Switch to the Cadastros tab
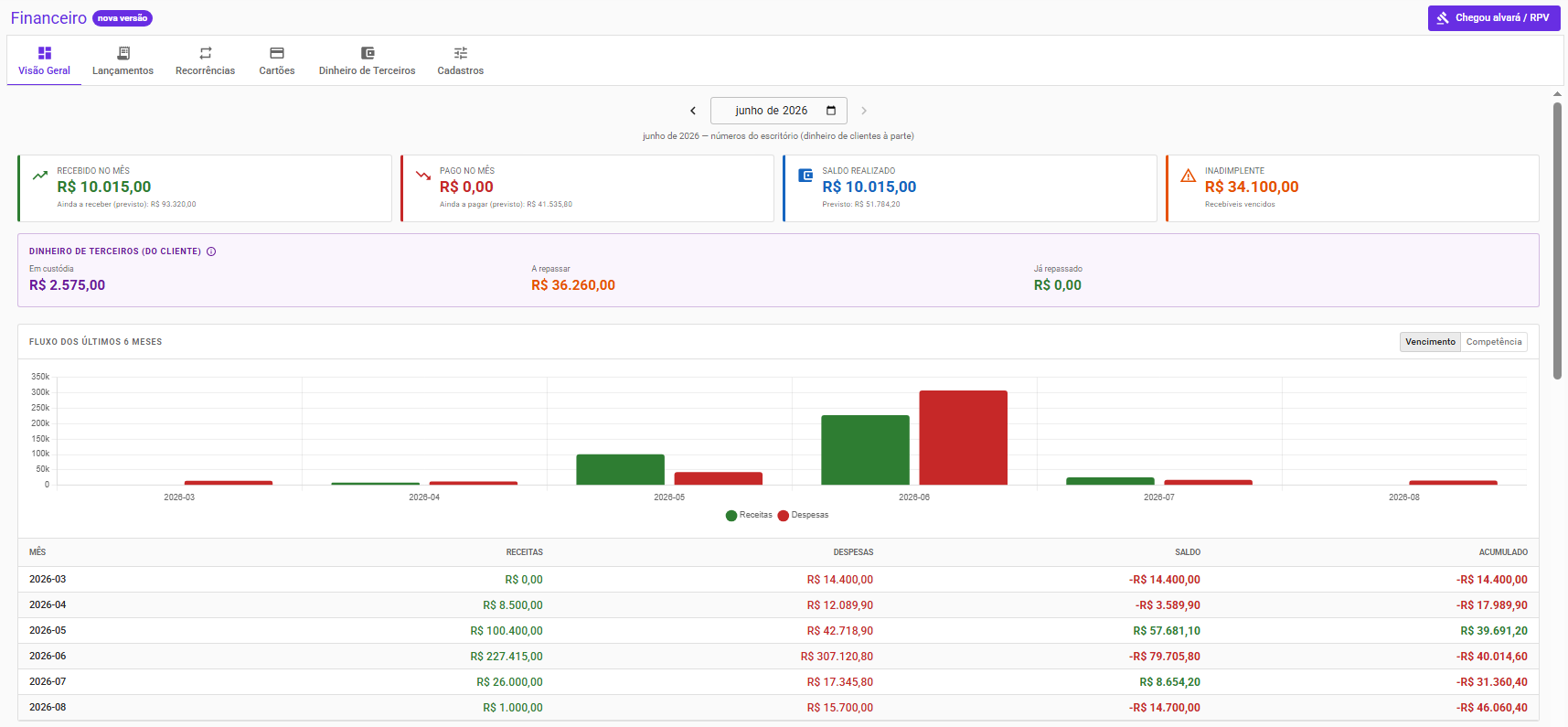Image resolution: width=1568 pixels, height=727 pixels. tap(461, 61)
